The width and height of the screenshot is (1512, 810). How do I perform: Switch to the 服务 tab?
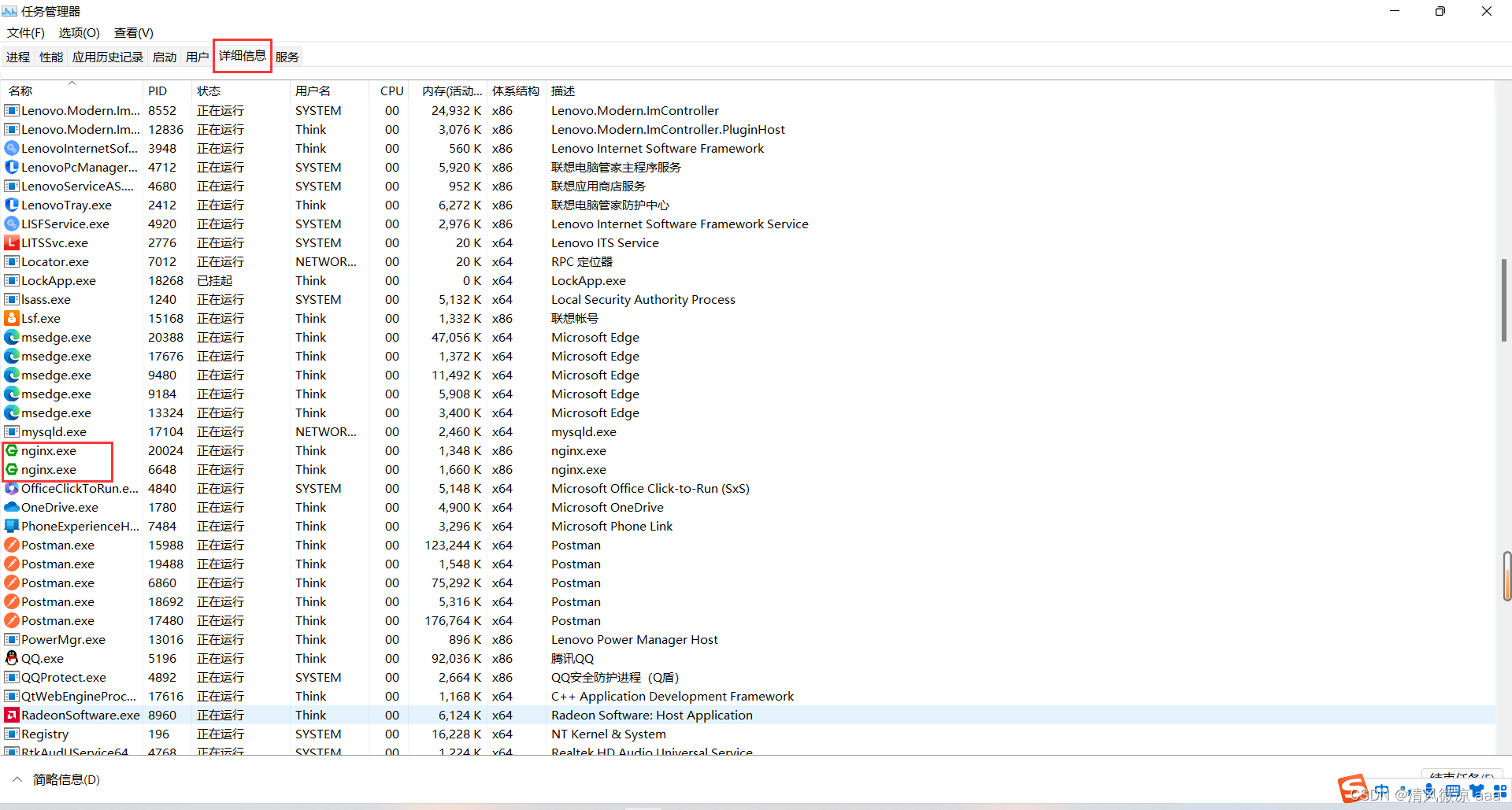pos(287,57)
